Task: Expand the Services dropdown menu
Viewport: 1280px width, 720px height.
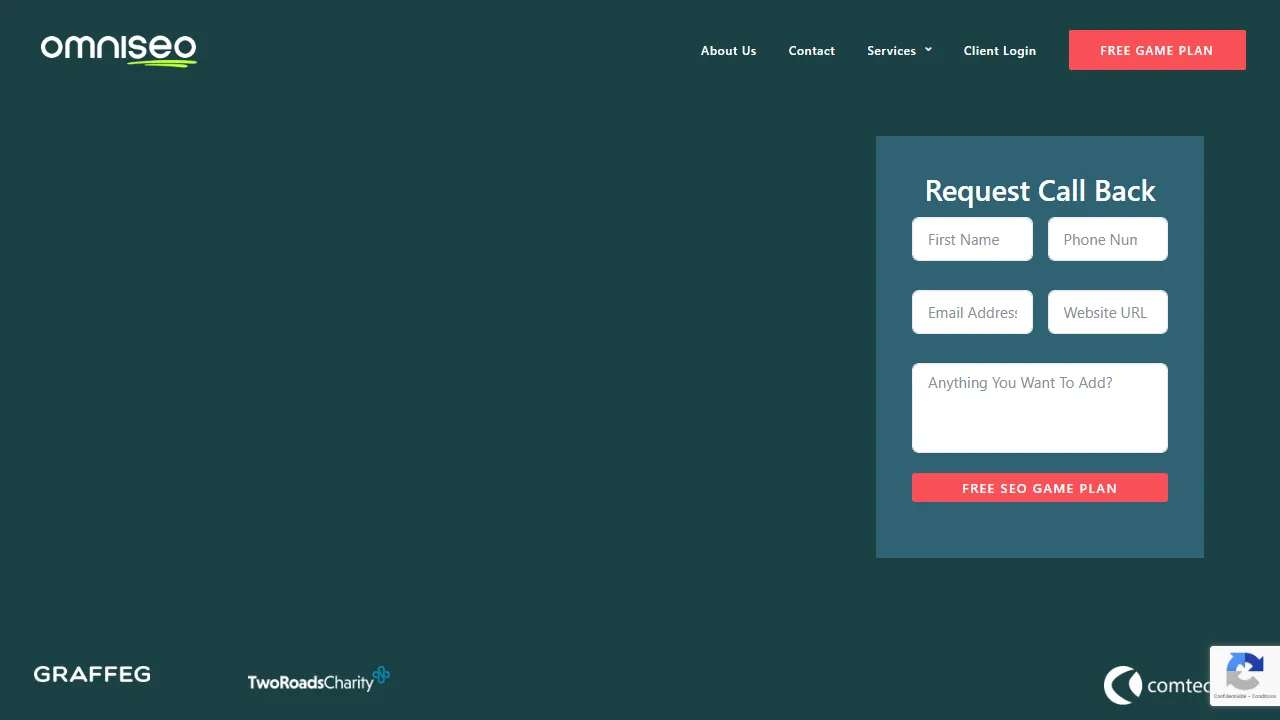Action: pyautogui.click(x=892, y=50)
